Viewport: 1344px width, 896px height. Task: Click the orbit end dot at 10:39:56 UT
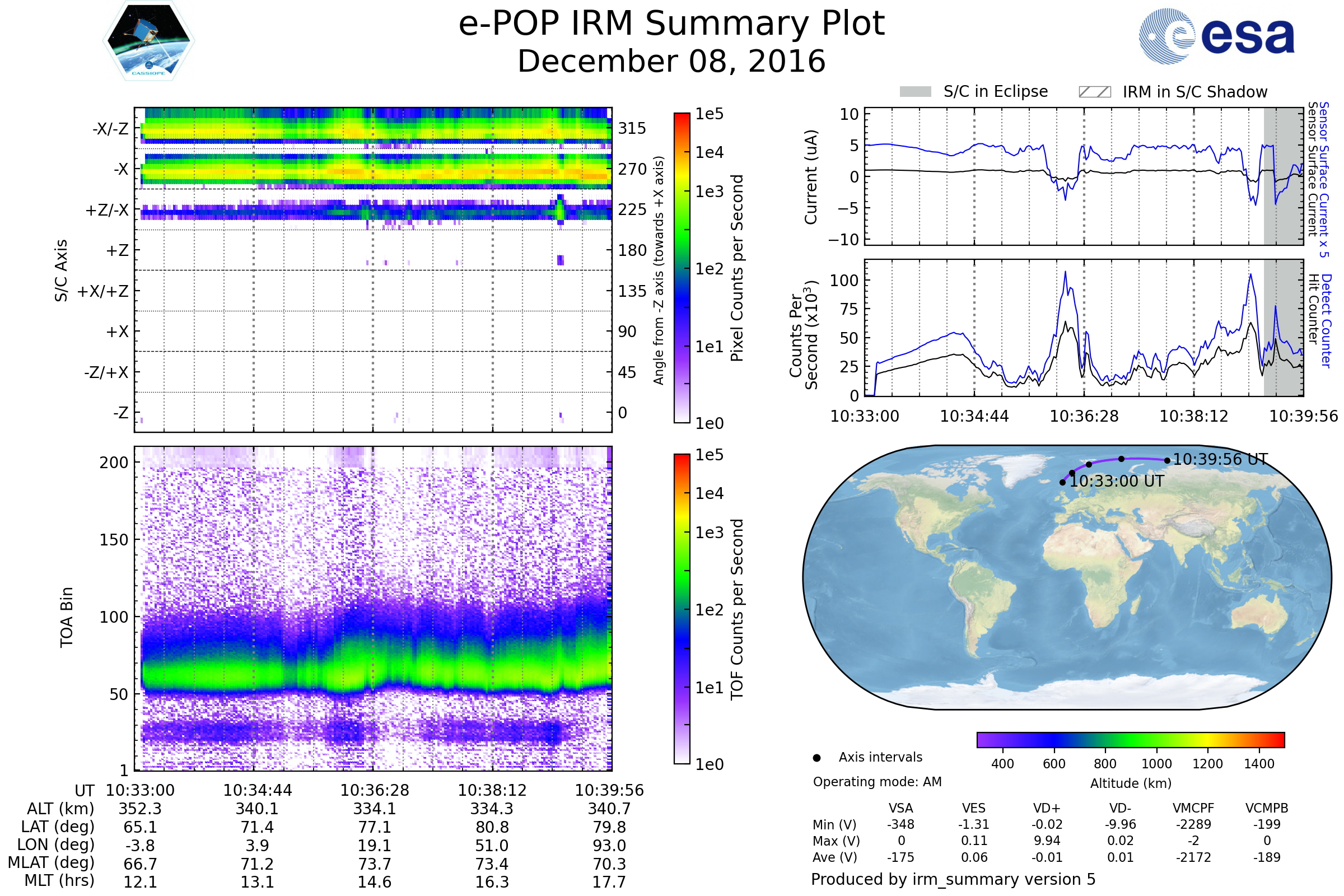pyautogui.click(x=1167, y=460)
